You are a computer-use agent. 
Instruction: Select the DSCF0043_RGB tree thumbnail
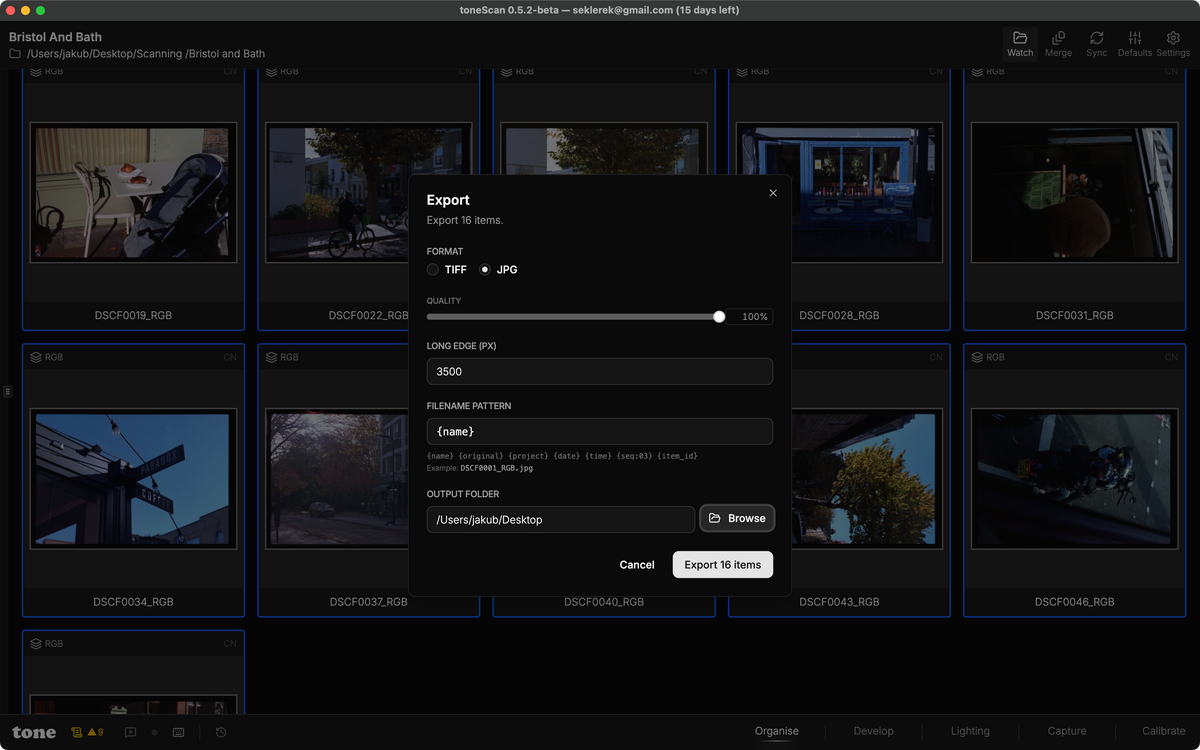(x=866, y=479)
